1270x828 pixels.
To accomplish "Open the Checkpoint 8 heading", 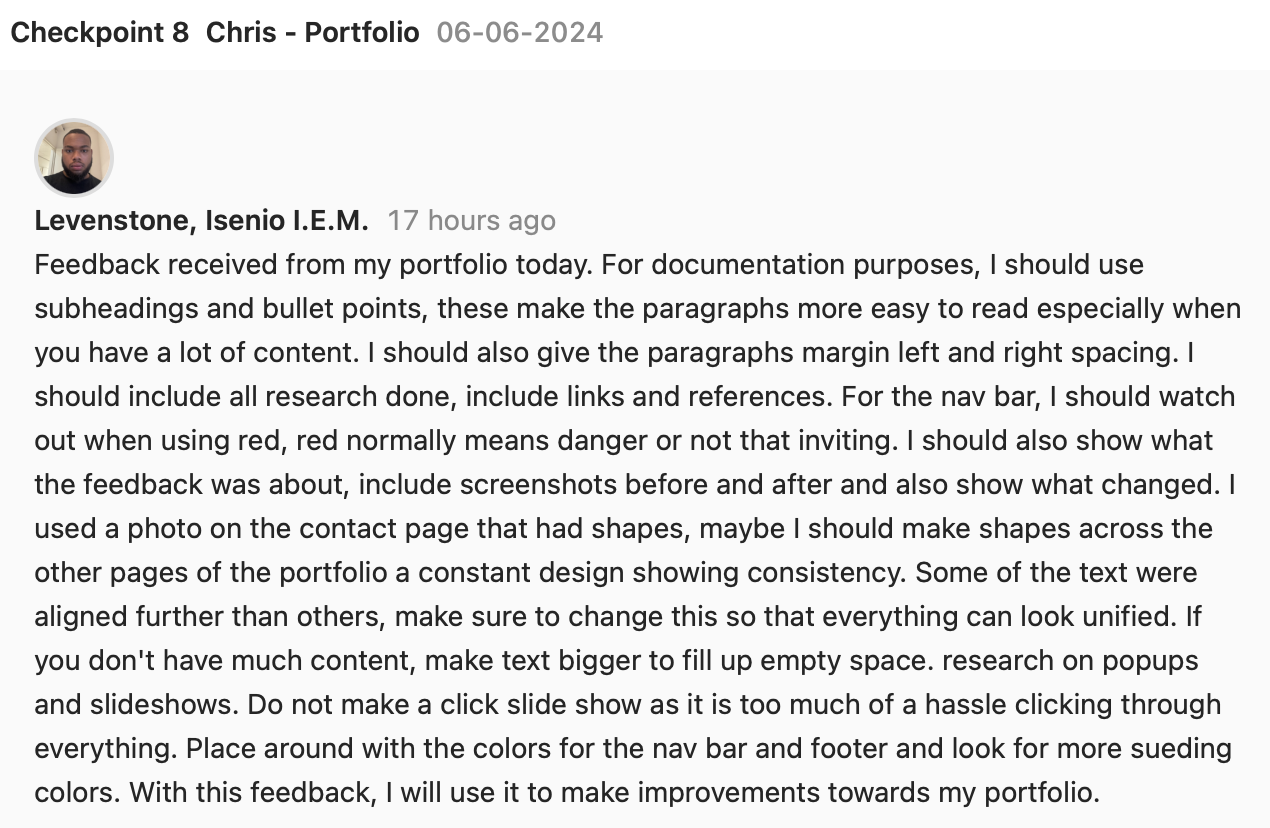I will pos(99,32).
